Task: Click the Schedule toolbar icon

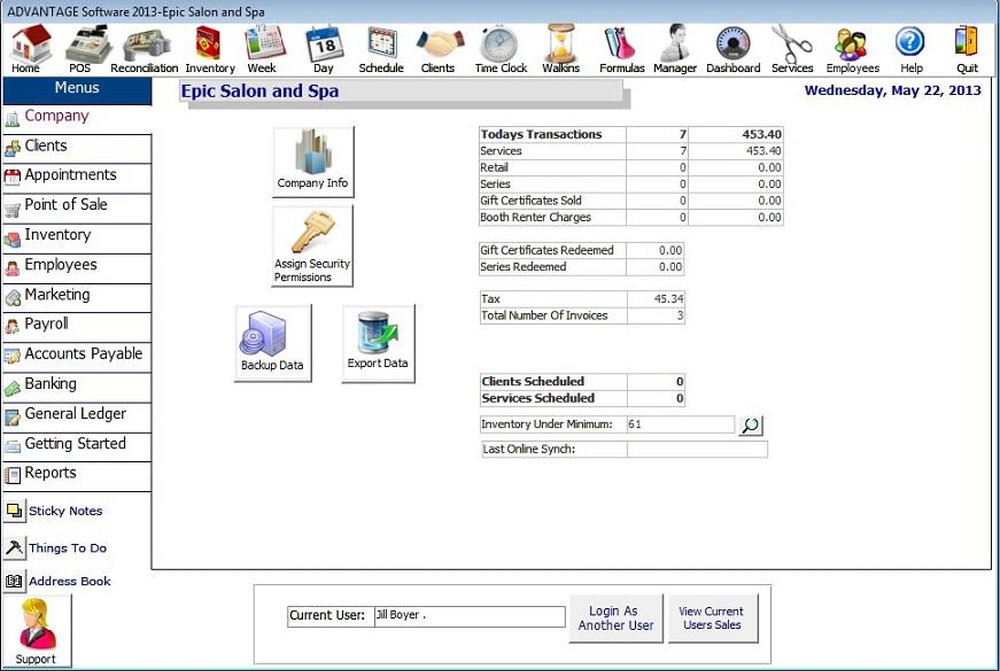Action: [381, 50]
